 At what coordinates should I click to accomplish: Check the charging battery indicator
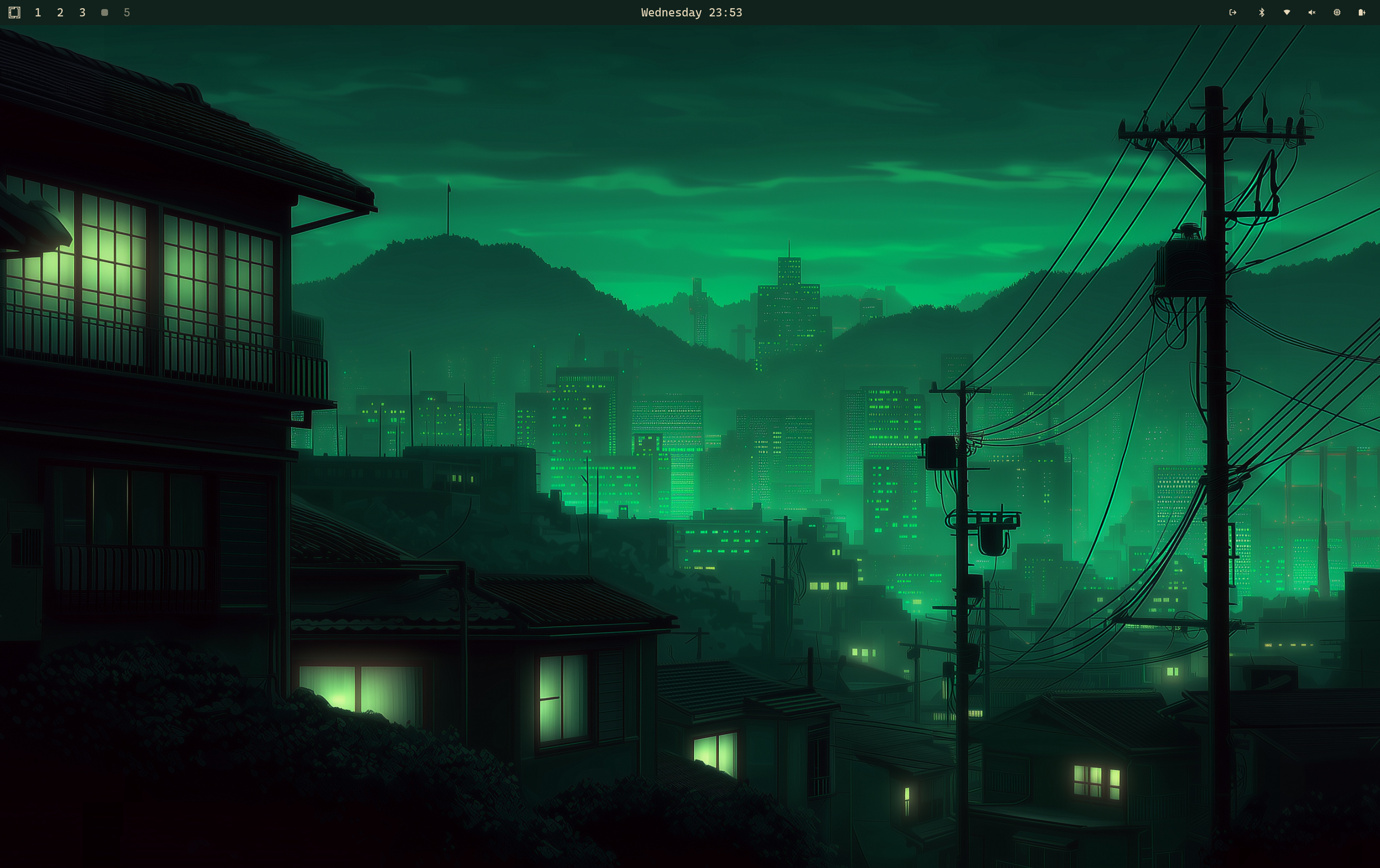pos(1362,12)
